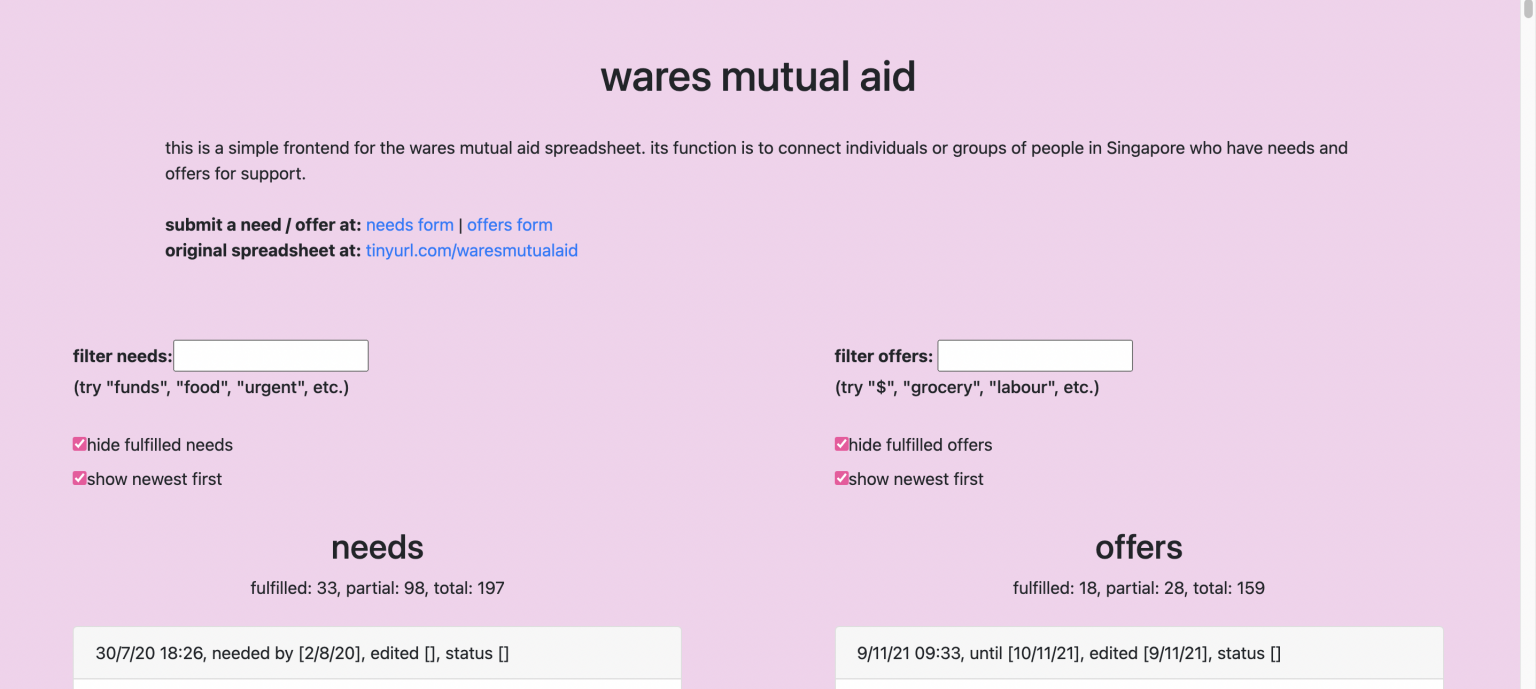Click the submit a need / offer label
This screenshot has height=689, width=1536.
262,224
